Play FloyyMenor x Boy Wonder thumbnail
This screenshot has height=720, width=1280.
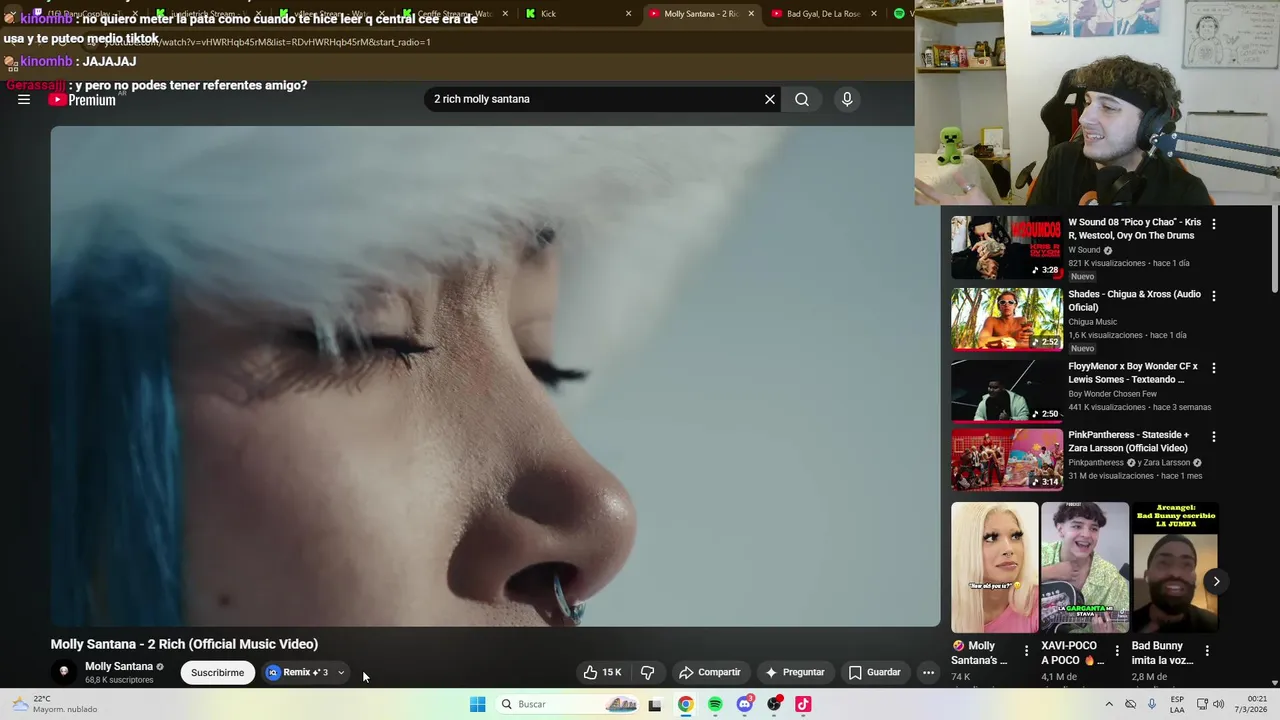(x=1007, y=391)
